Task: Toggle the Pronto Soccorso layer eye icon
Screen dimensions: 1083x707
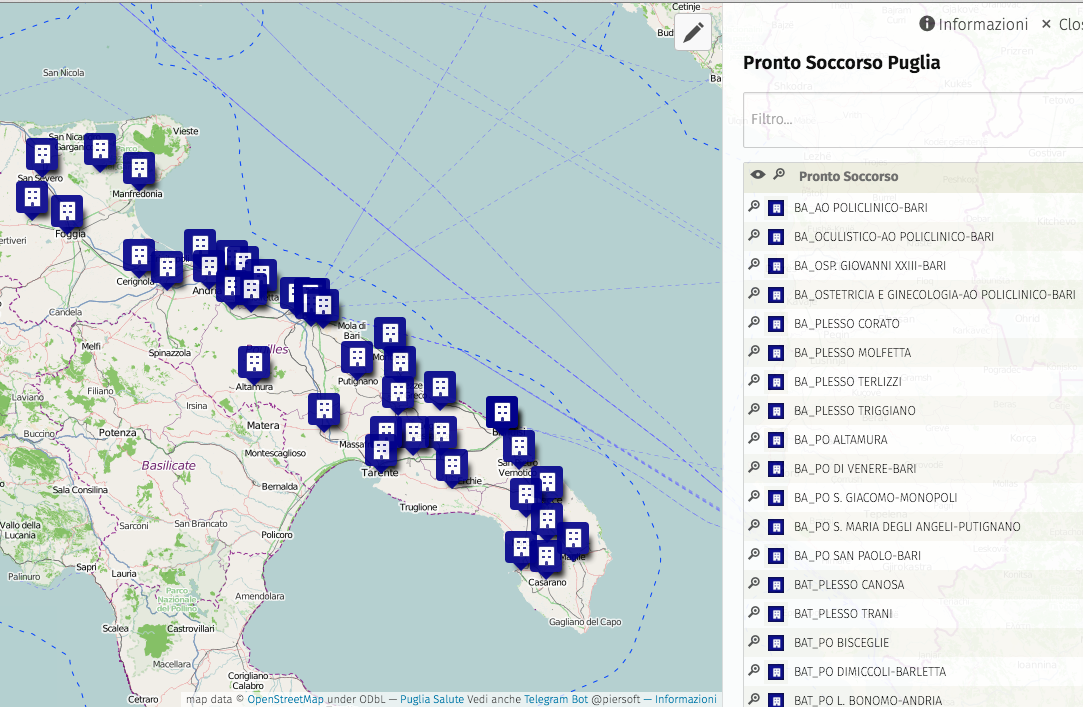Action: (758, 175)
